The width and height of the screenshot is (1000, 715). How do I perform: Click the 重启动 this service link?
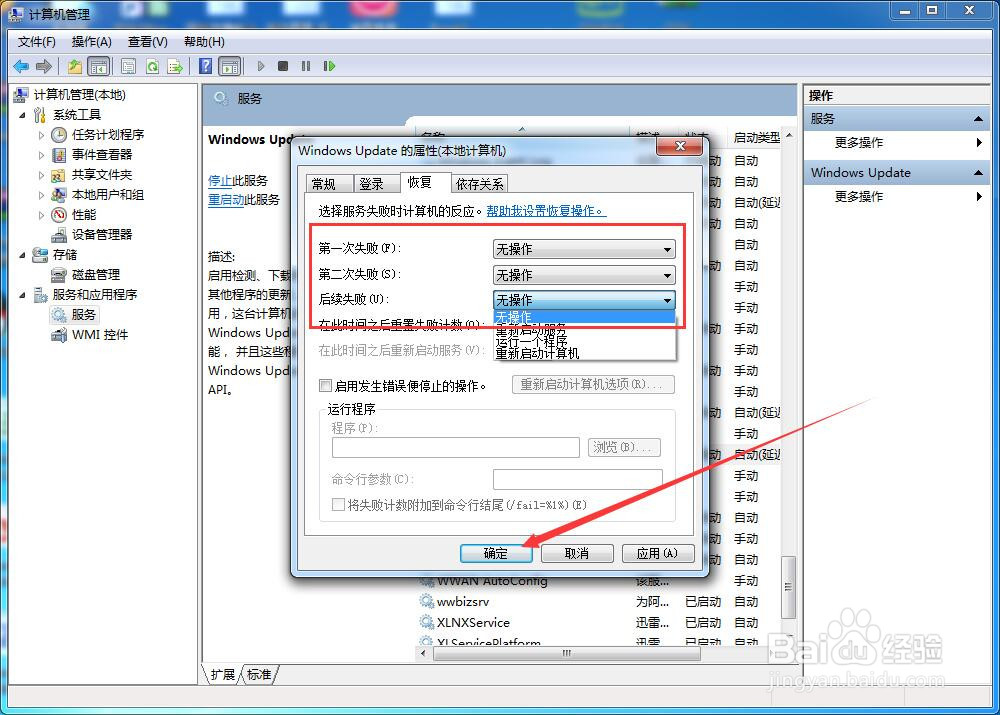click(x=226, y=200)
